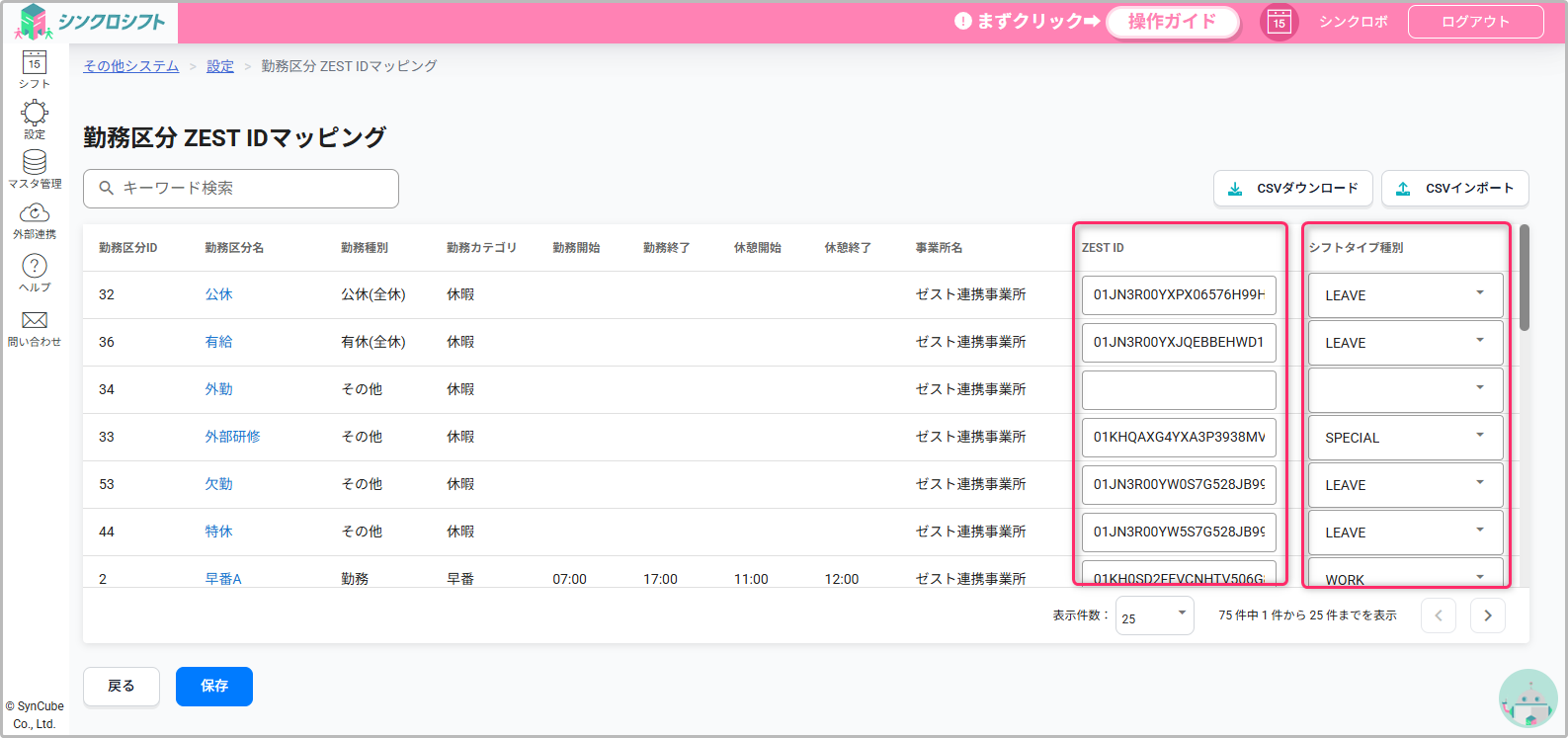Open the Settings gear in sidebar
Screen dimensions: 1568x738
[35, 119]
